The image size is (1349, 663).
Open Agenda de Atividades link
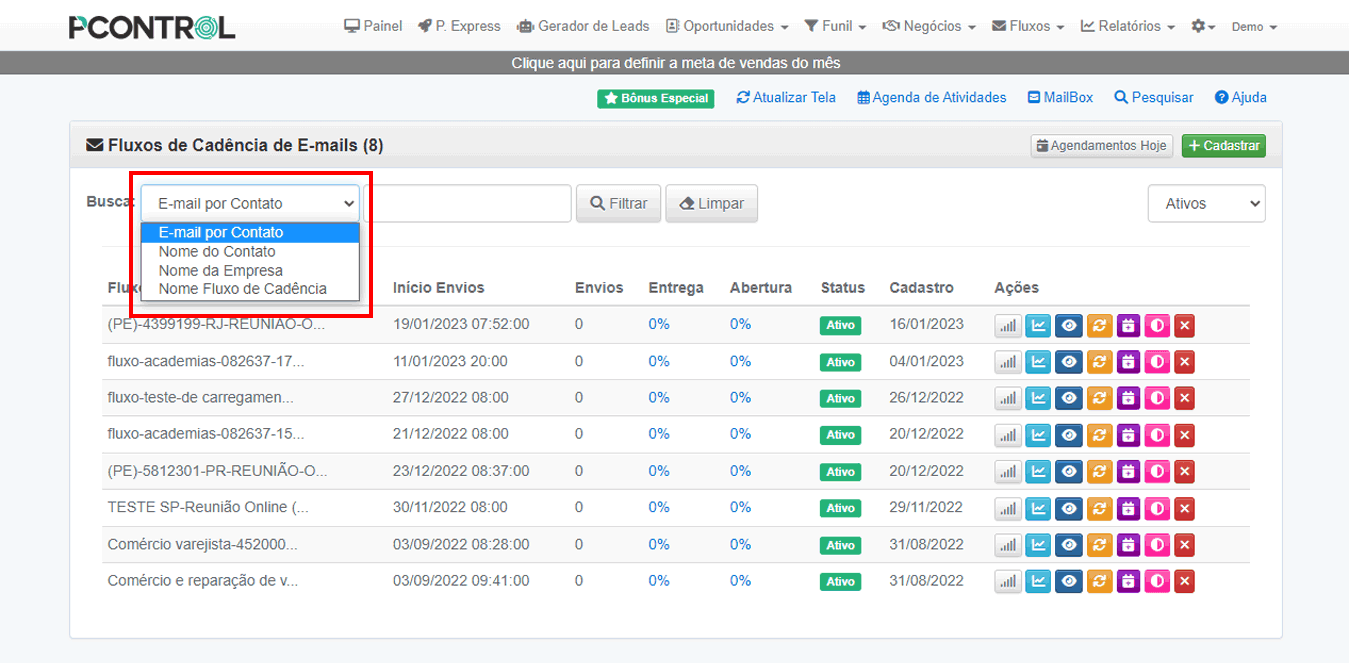(932, 98)
